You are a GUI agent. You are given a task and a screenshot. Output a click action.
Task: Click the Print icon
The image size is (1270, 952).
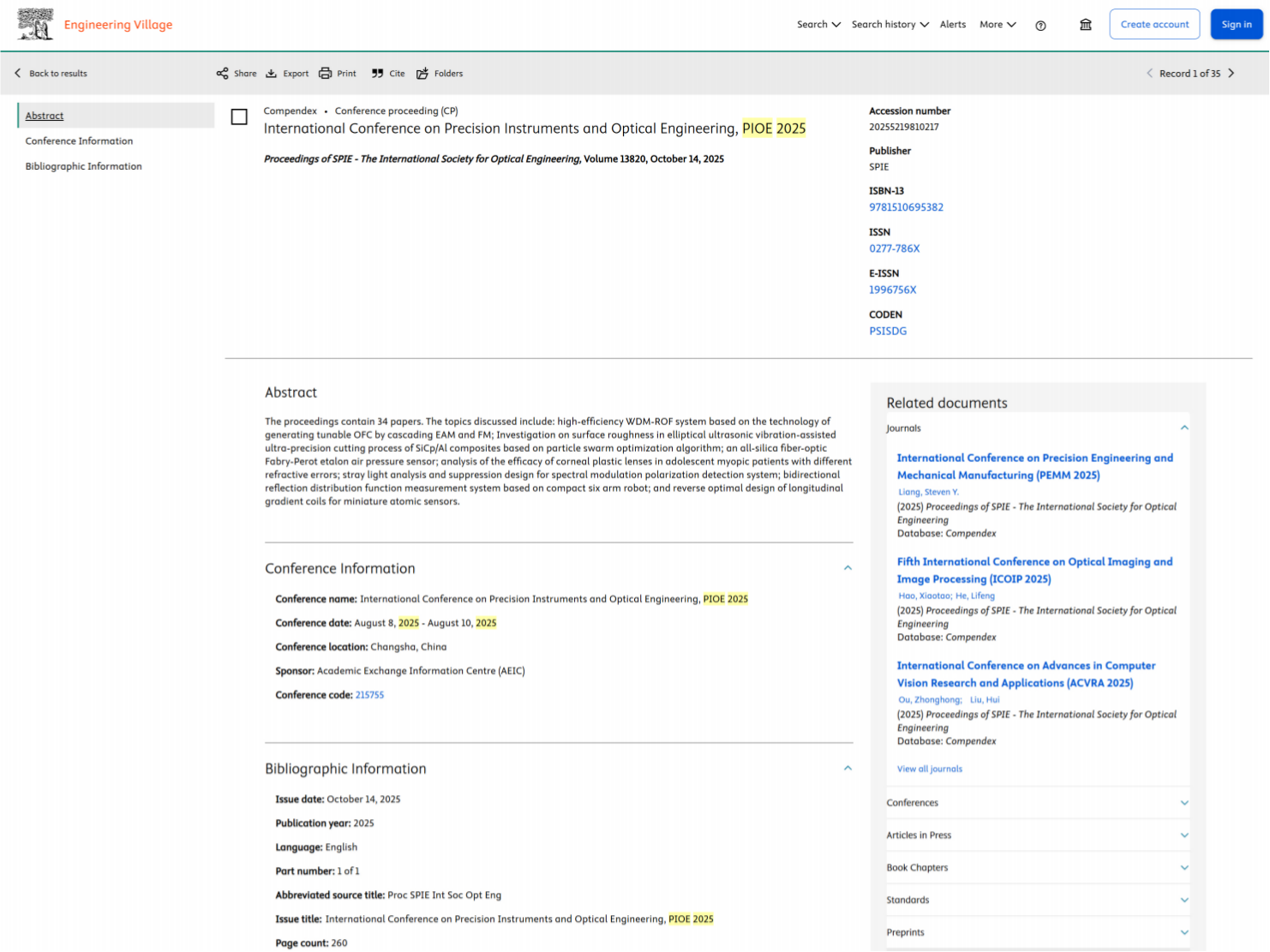[x=325, y=74]
